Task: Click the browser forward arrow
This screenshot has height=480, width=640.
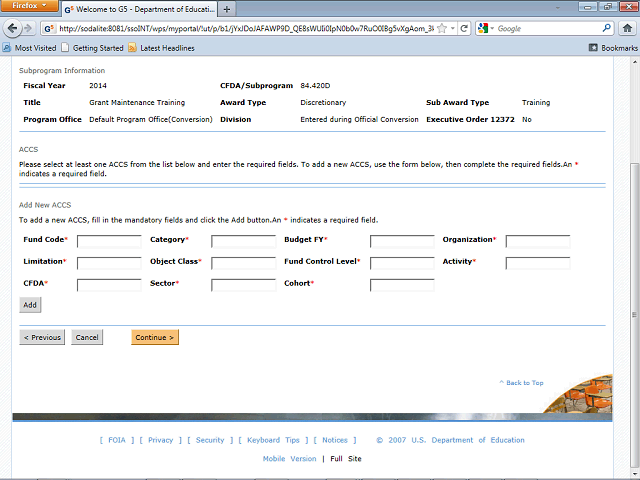Action: pyautogui.click(x=28, y=28)
